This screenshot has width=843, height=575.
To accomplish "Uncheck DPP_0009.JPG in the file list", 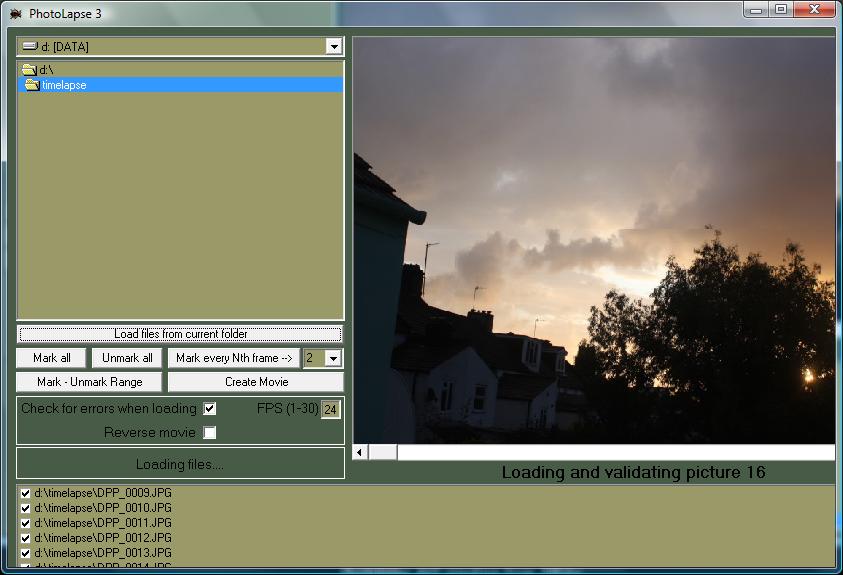I will [x=25, y=493].
